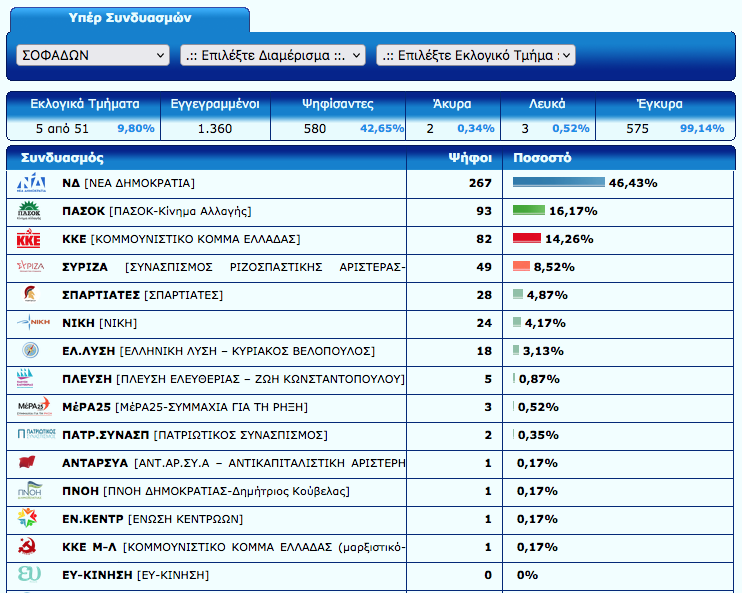Click the ΜέΡΑ25 party logo
The width and height of the screenshot is (742, 593).
(x=31, y=407)
